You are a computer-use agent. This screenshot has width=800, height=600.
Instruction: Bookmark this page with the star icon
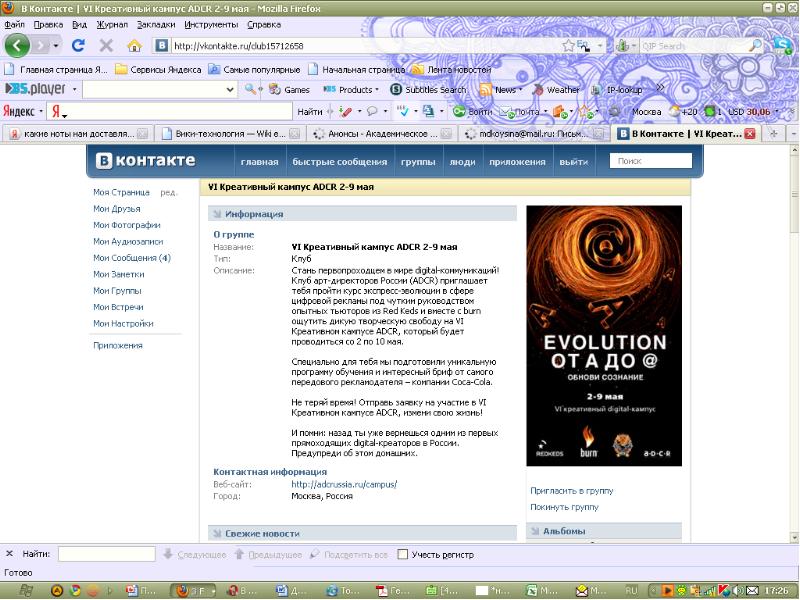pos(568,46)
